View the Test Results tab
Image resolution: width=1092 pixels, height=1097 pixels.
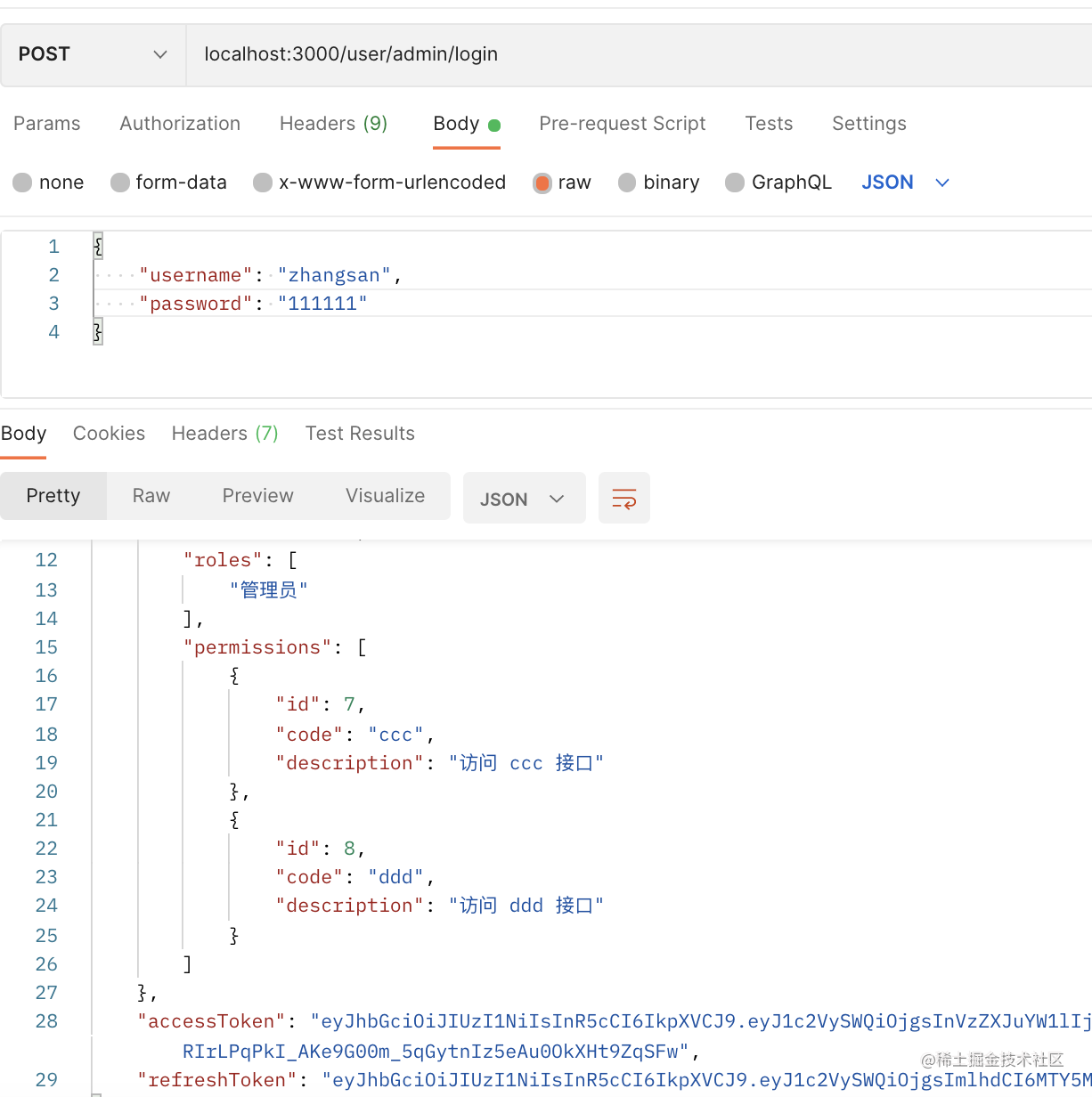360,434
